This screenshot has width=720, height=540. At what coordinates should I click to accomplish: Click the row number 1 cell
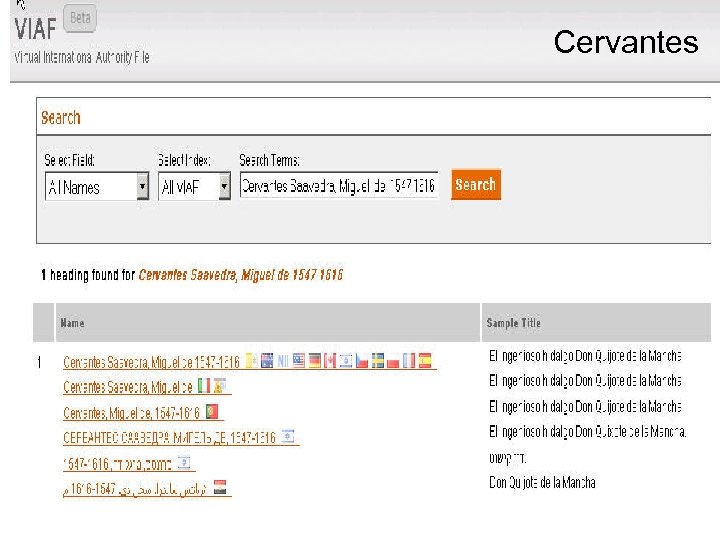[39, 363]
